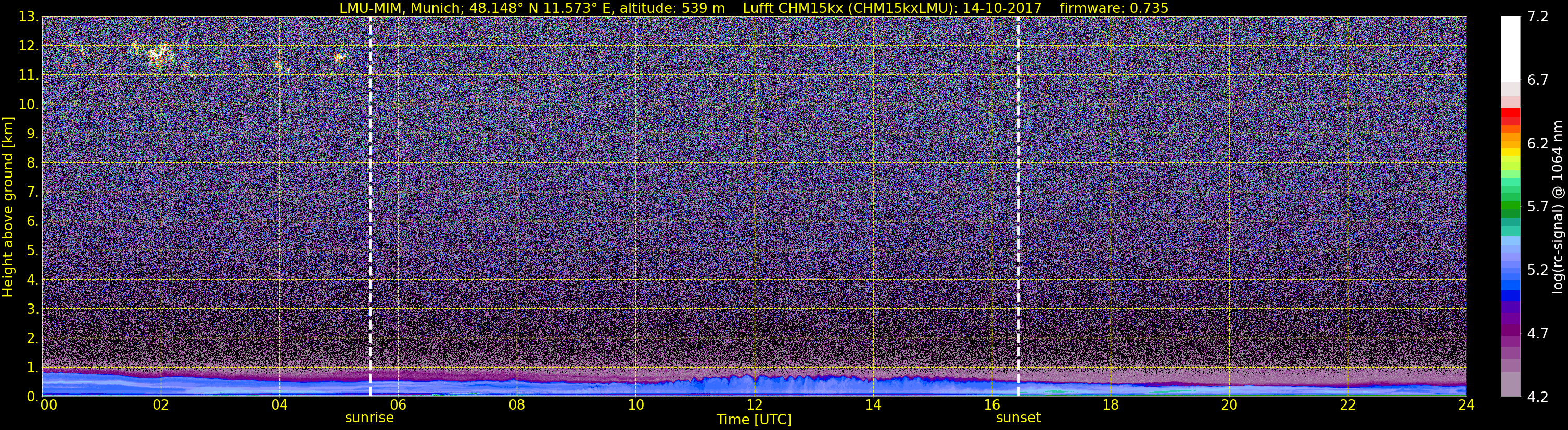This screenshot has width=1568, height=430.
Task: Click the height tick label 7.
Action: click(x=32, y=192)
